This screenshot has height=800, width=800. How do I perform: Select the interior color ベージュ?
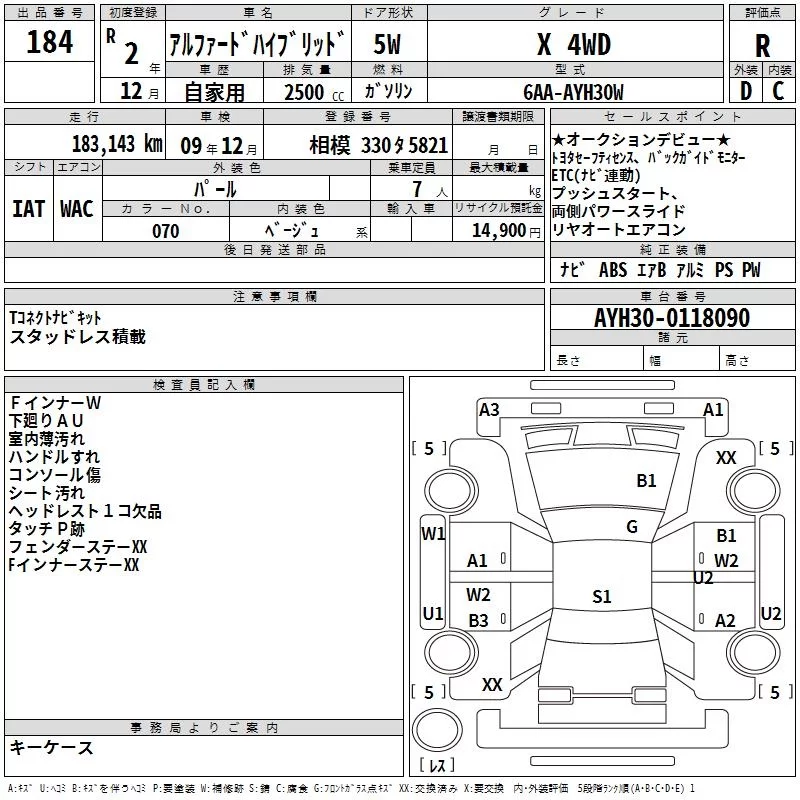[292, 231]
